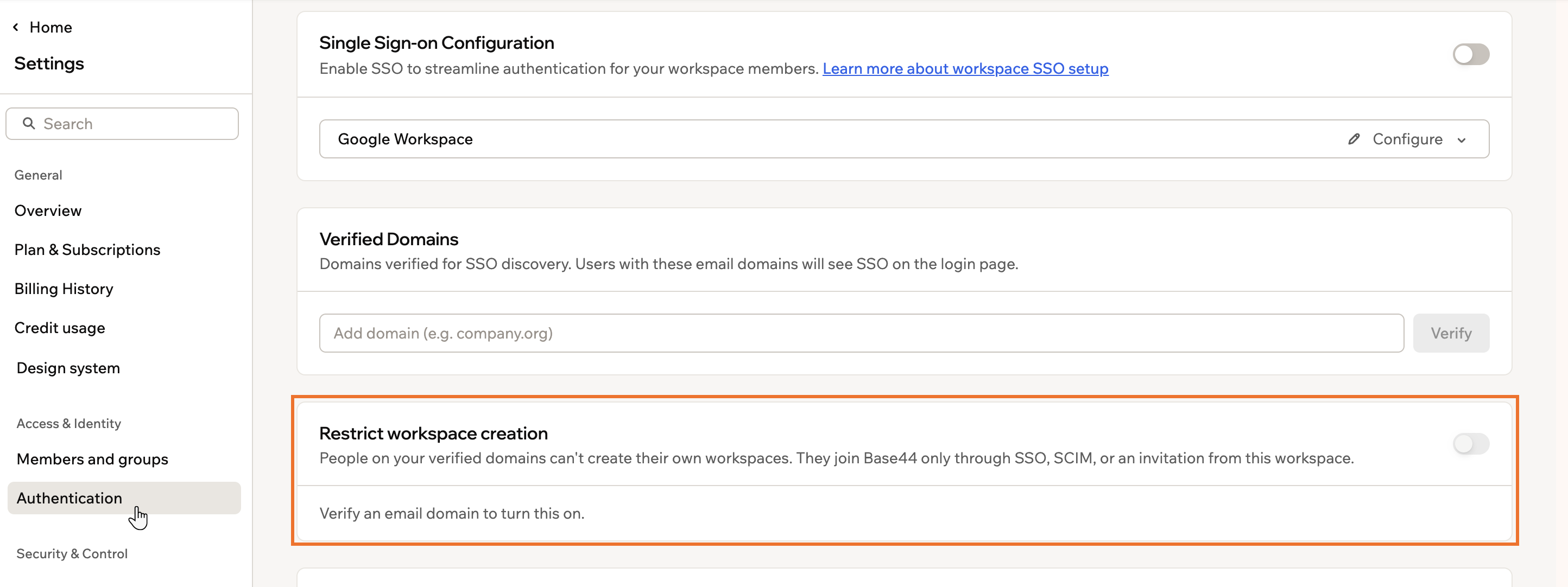Open the Overview settings page

pos(48,210)
